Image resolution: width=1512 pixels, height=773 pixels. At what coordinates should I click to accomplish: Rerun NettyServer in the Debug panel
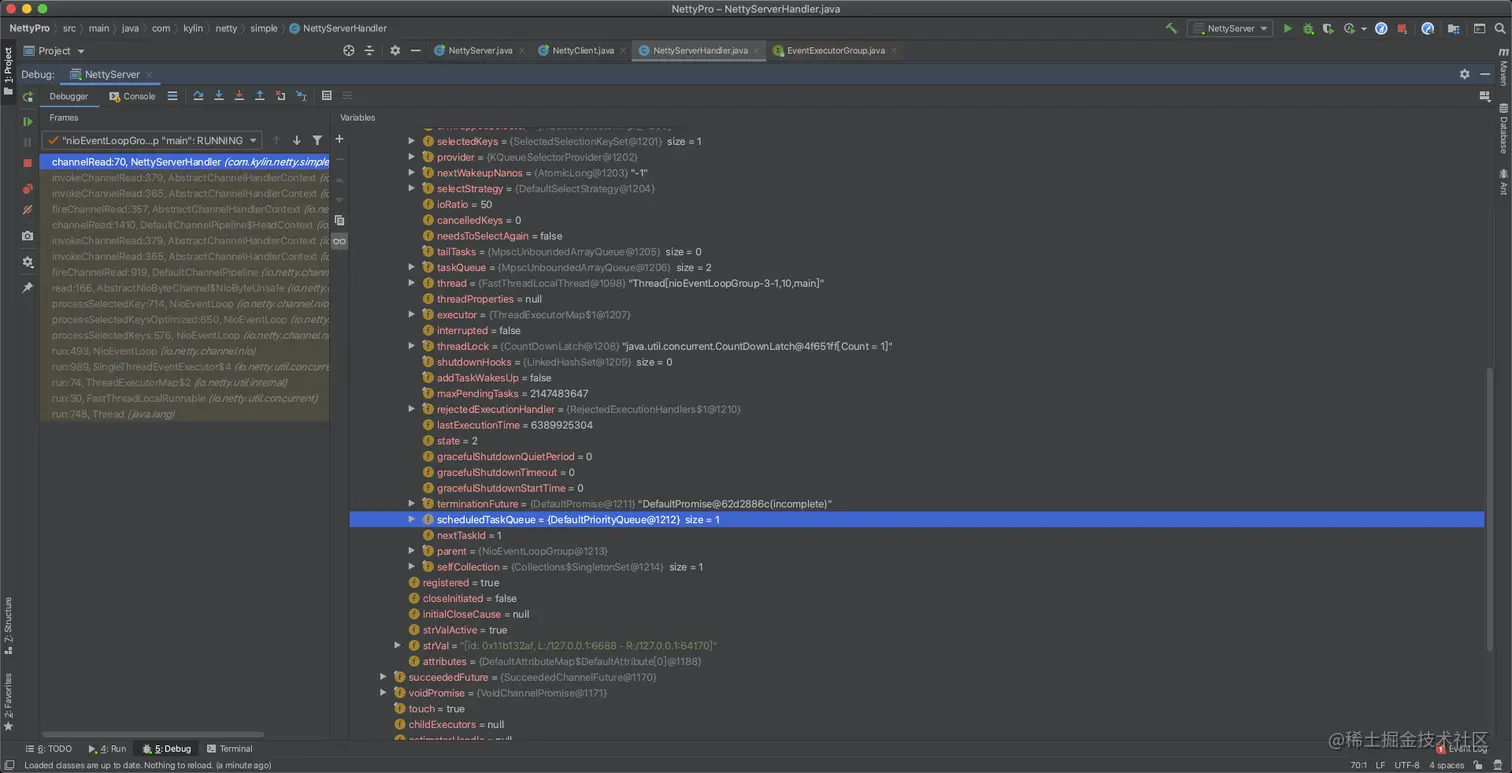tap(27, 97)
